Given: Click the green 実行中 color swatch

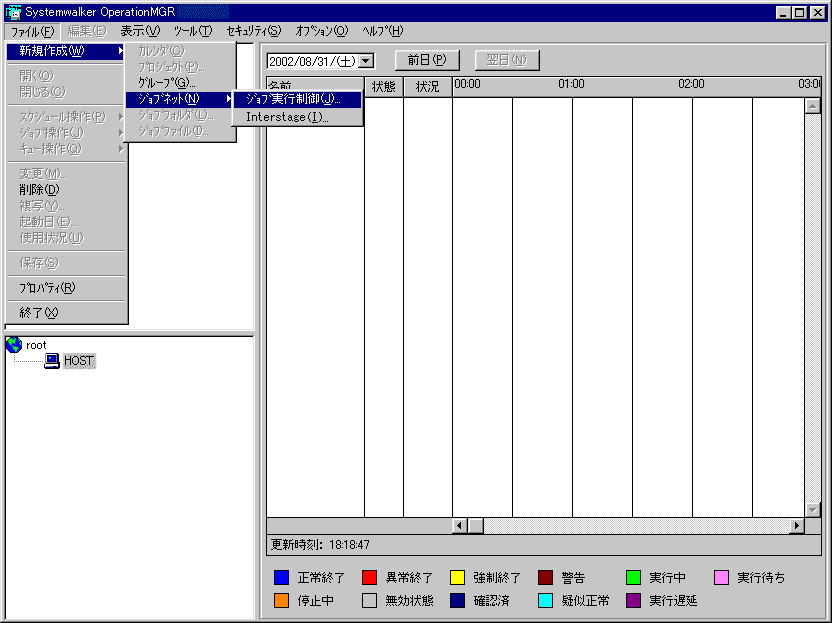Looking at the screenshot, I should point(634,577).
